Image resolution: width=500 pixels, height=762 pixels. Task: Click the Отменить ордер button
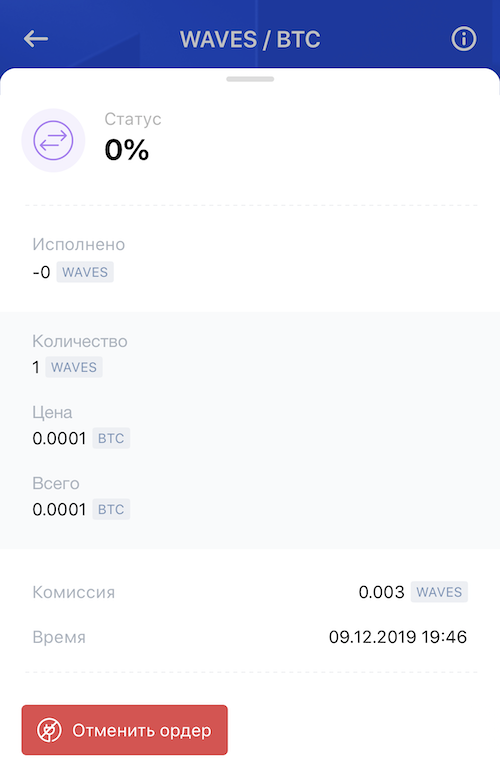pos(124,730)
